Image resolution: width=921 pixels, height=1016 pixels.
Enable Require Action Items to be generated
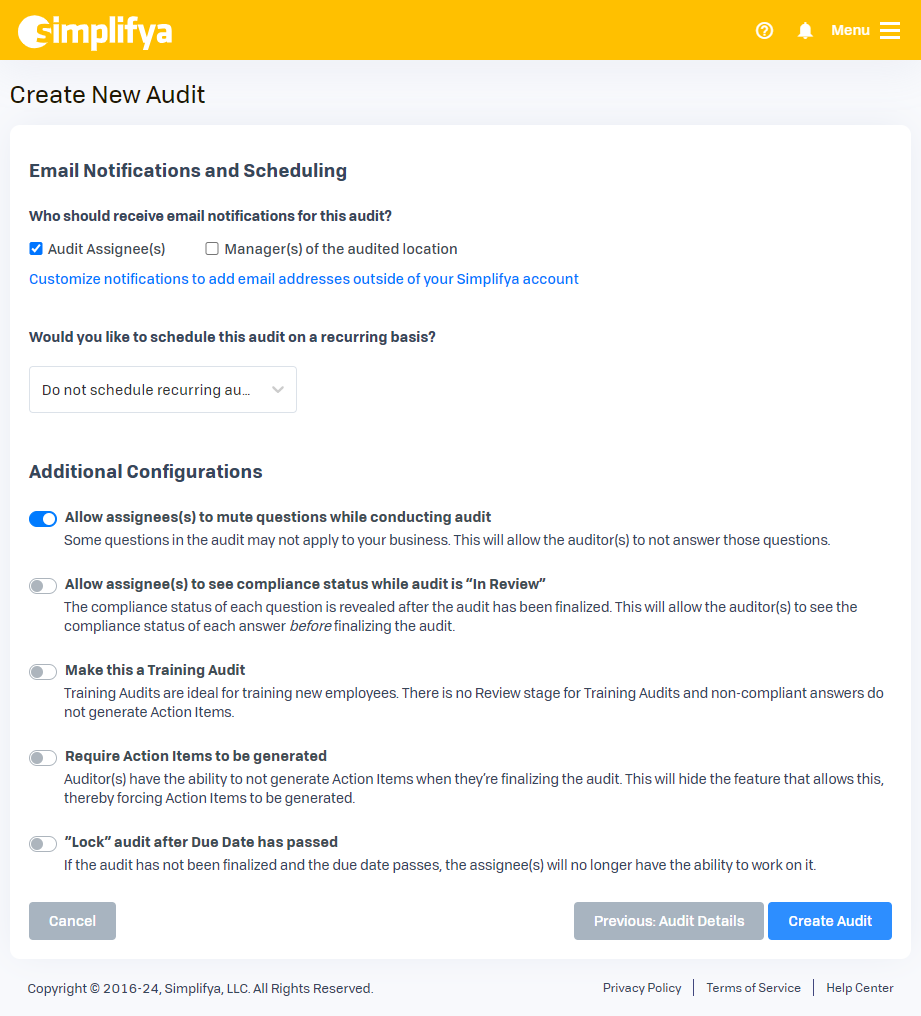click(x=43, y=758)
